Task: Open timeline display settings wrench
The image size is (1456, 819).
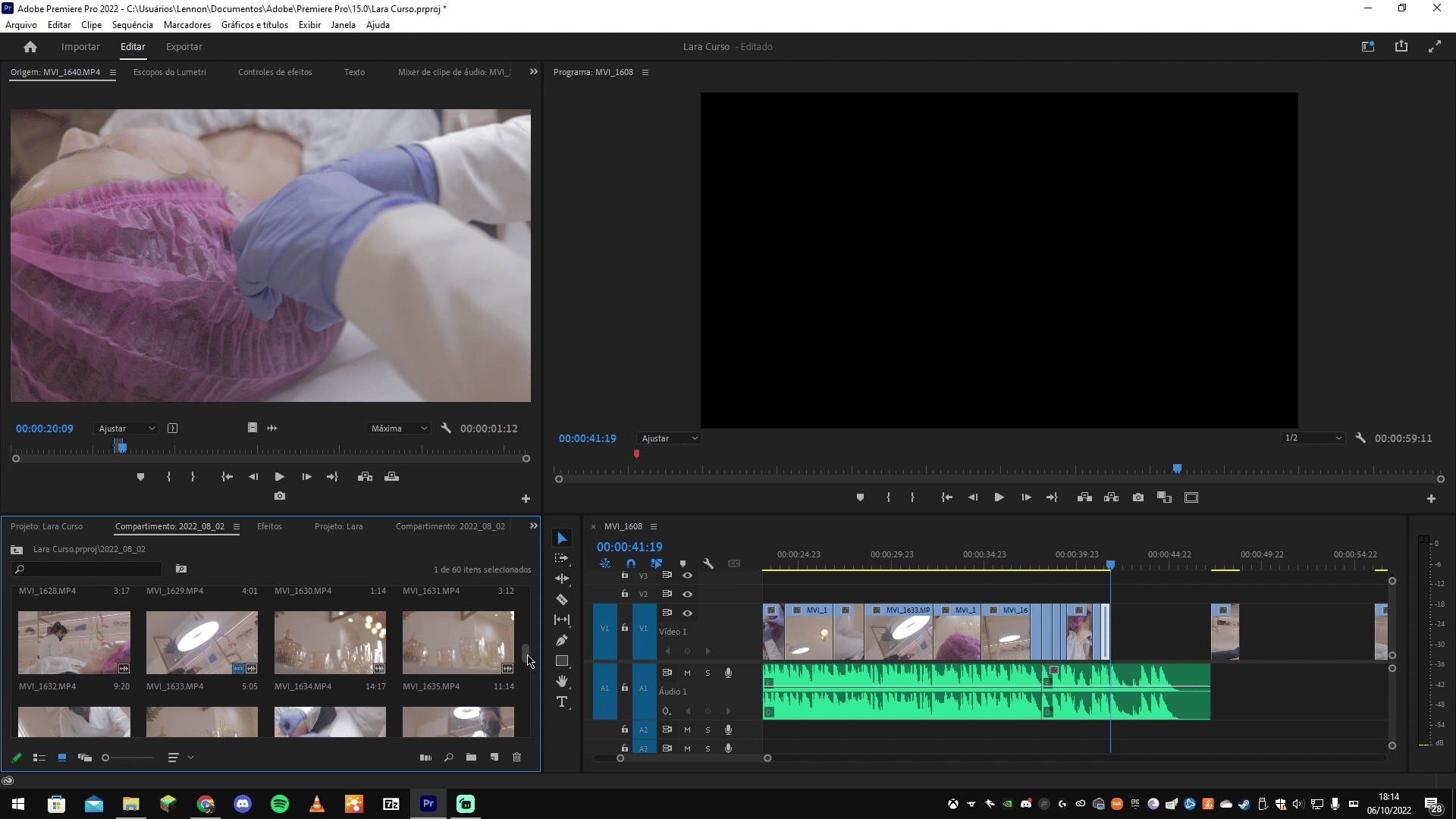Action: pos(708,563)
